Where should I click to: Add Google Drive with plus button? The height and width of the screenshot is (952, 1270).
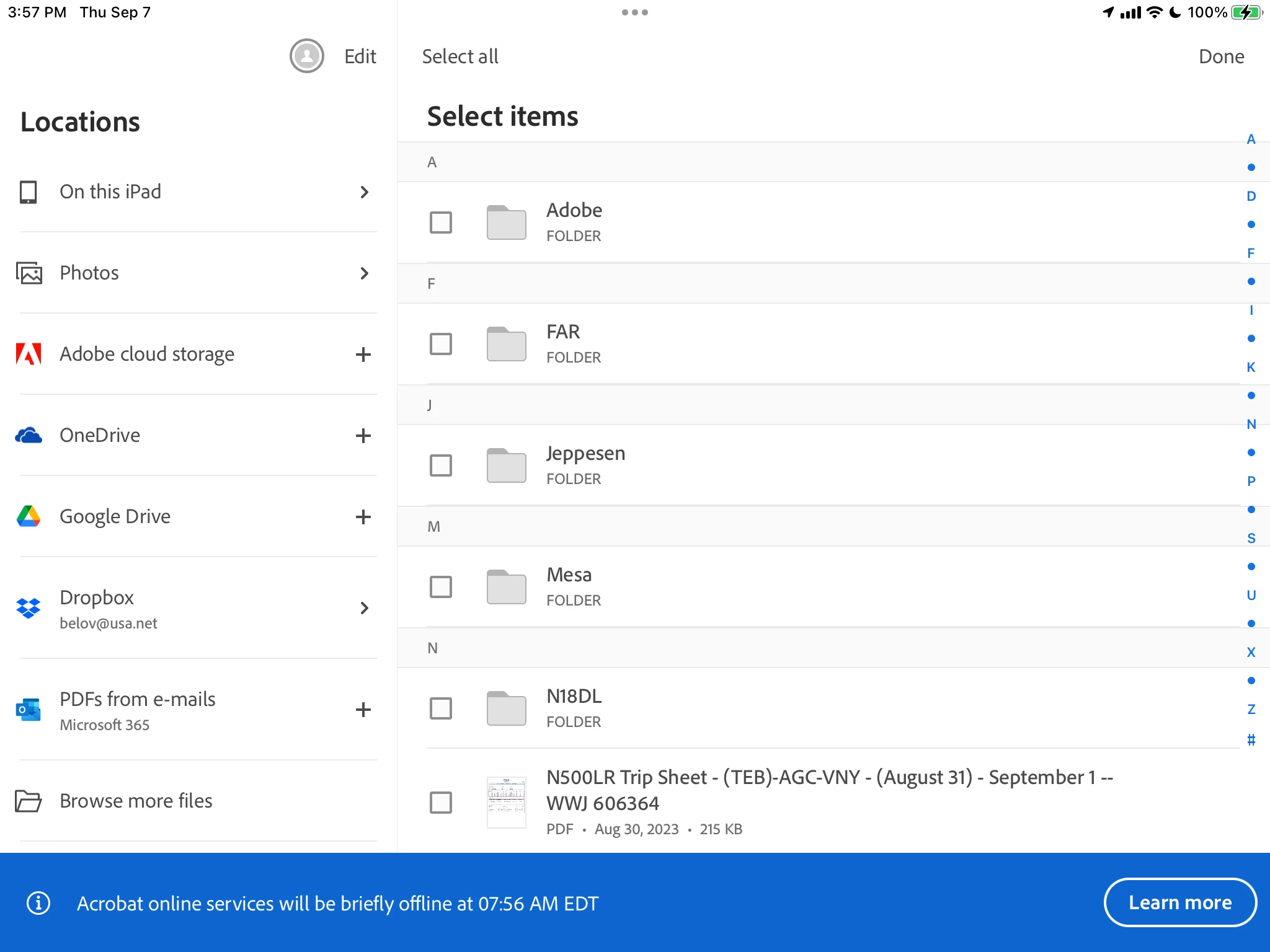(363, 517)
